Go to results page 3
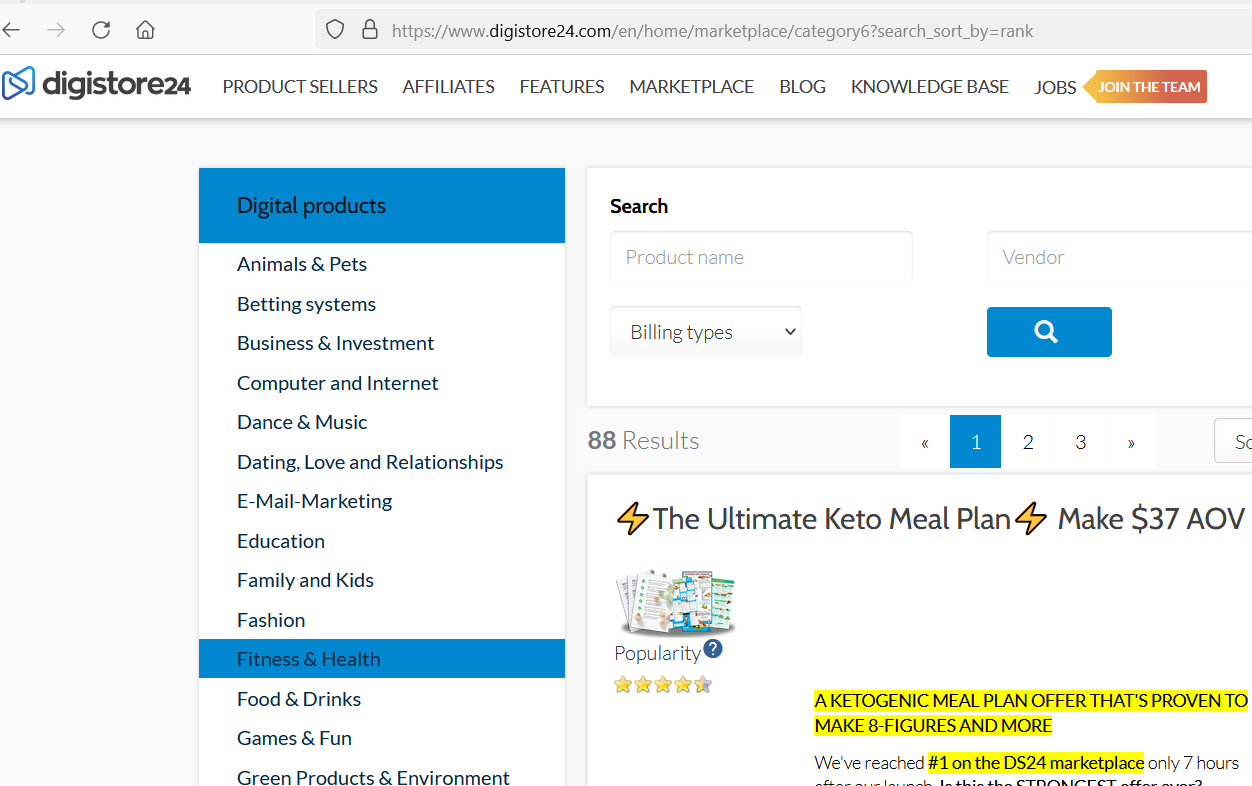This screenshot has width=1252, height=786. click(1081, 442)
